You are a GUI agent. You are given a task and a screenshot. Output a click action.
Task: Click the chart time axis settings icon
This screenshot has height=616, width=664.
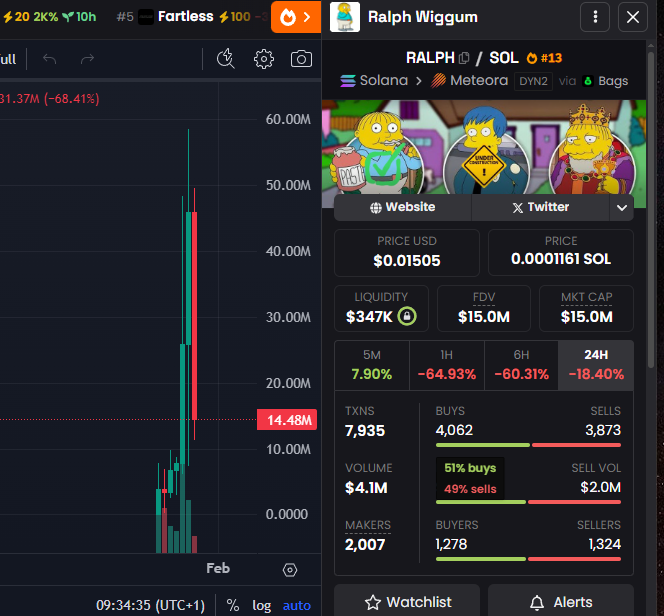point(290,570)
